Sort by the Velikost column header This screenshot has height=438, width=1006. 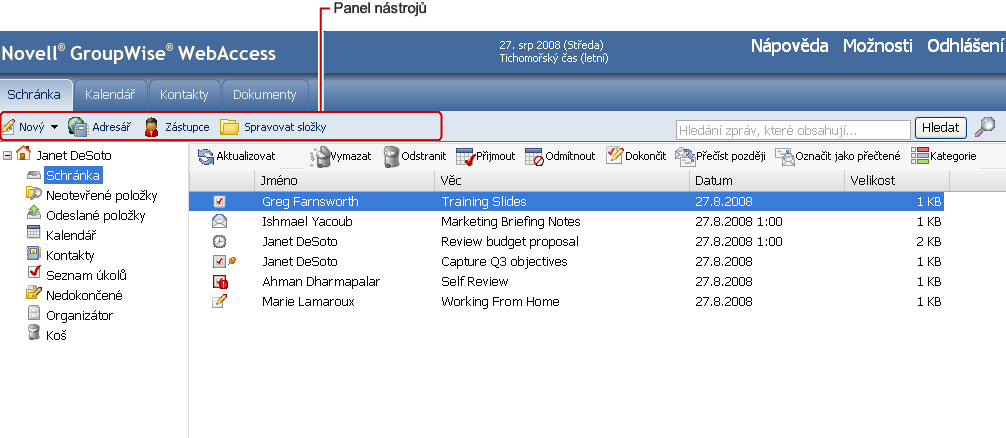coord(896,181)
